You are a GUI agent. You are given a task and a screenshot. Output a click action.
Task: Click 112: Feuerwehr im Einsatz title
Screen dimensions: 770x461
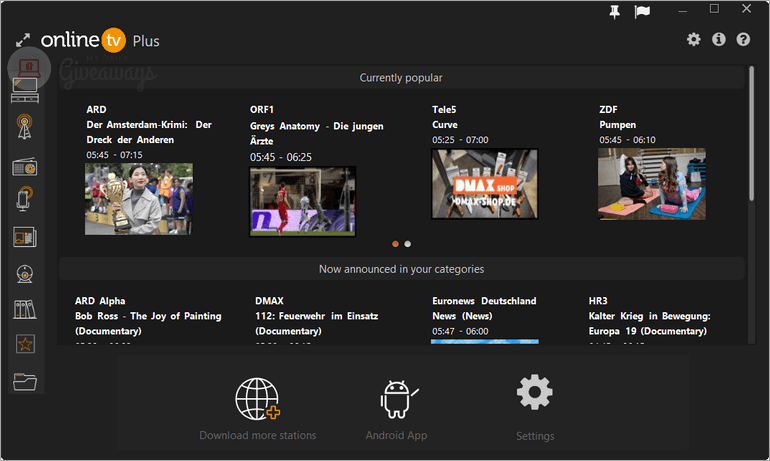click(x=317, y=316)
